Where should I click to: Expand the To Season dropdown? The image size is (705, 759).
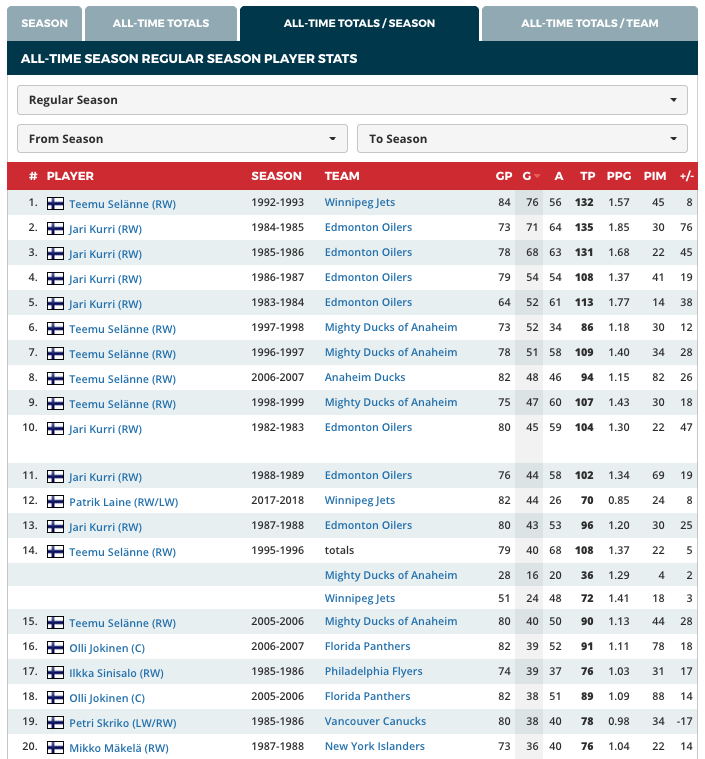(522, 139)
